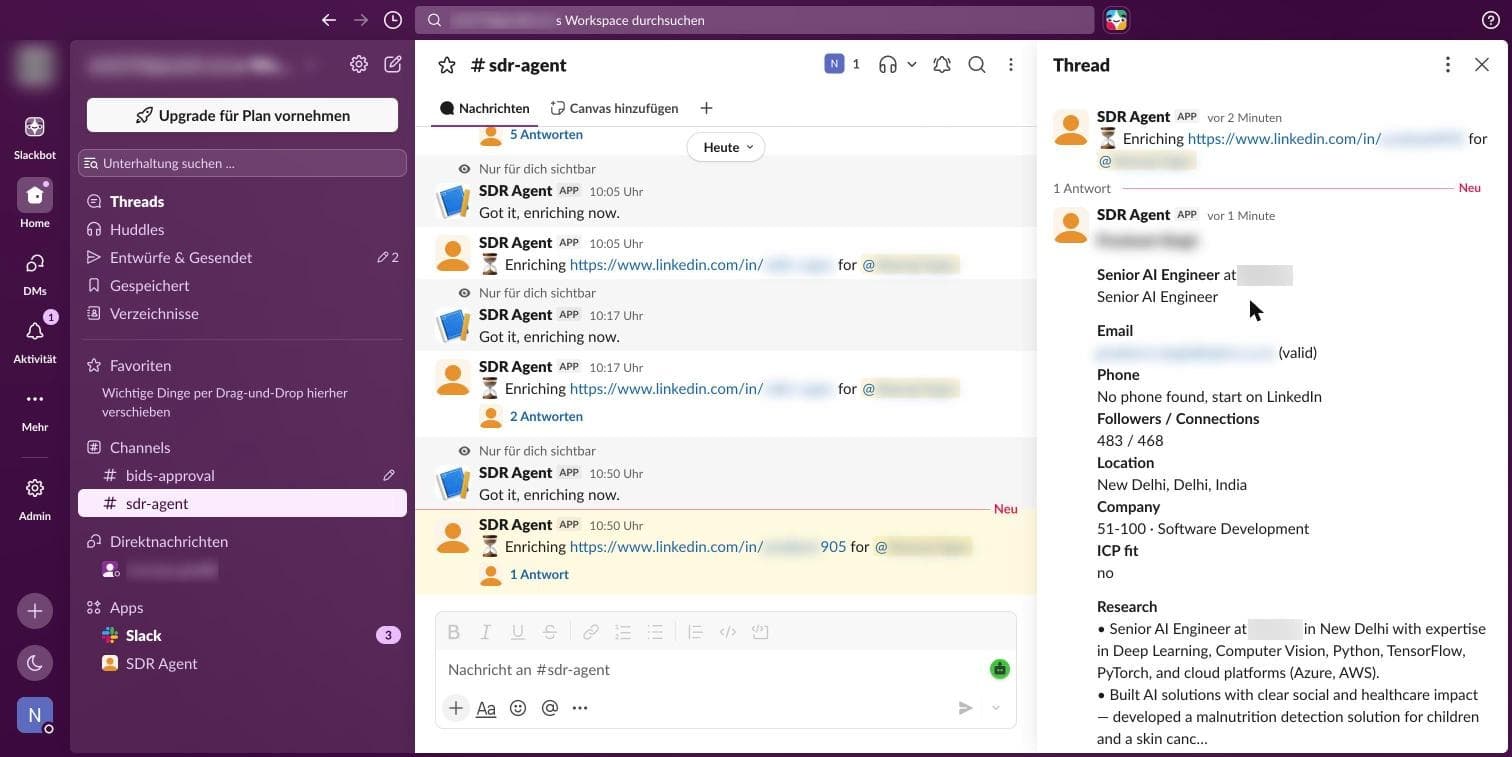This screenshot has height=757, width=1512.
Task: Toggle underline formatting in composer
Action: tap(518, 632)
